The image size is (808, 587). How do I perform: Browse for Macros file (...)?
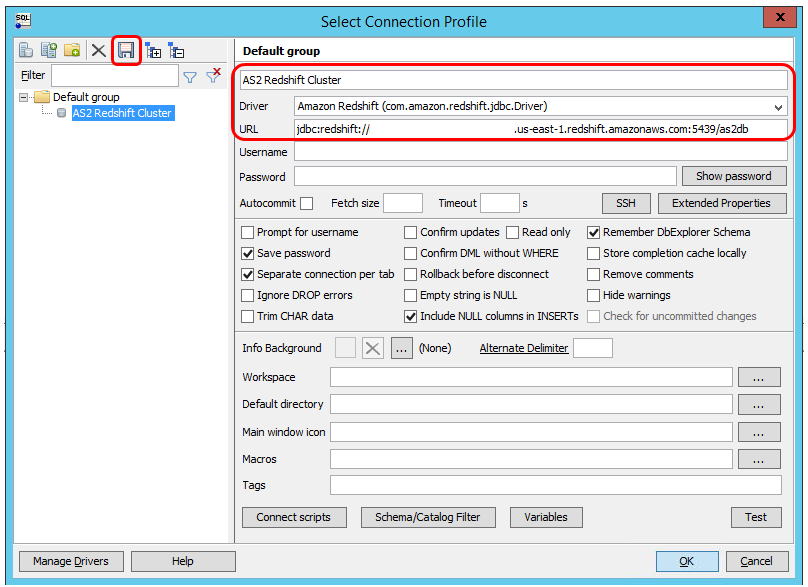(759, 459)
